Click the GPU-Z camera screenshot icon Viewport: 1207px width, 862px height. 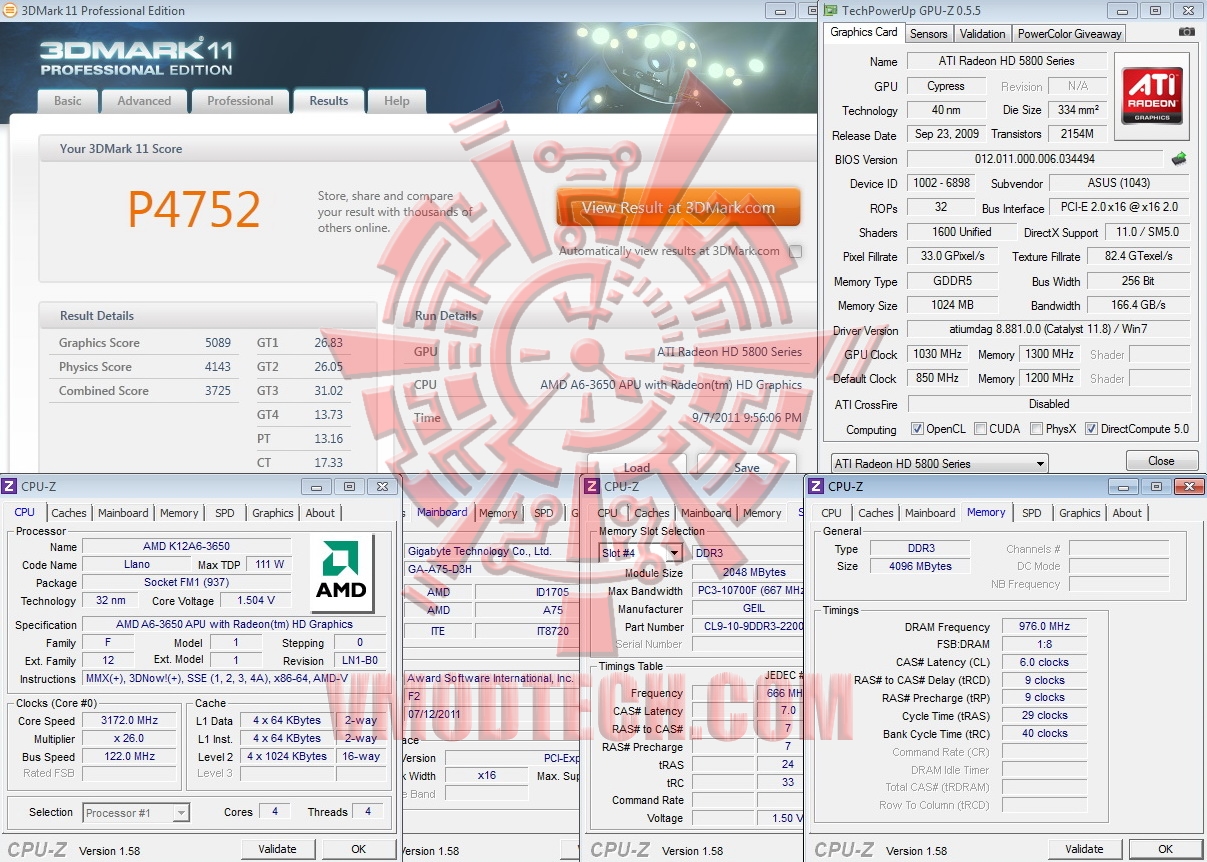(1186, 32)
